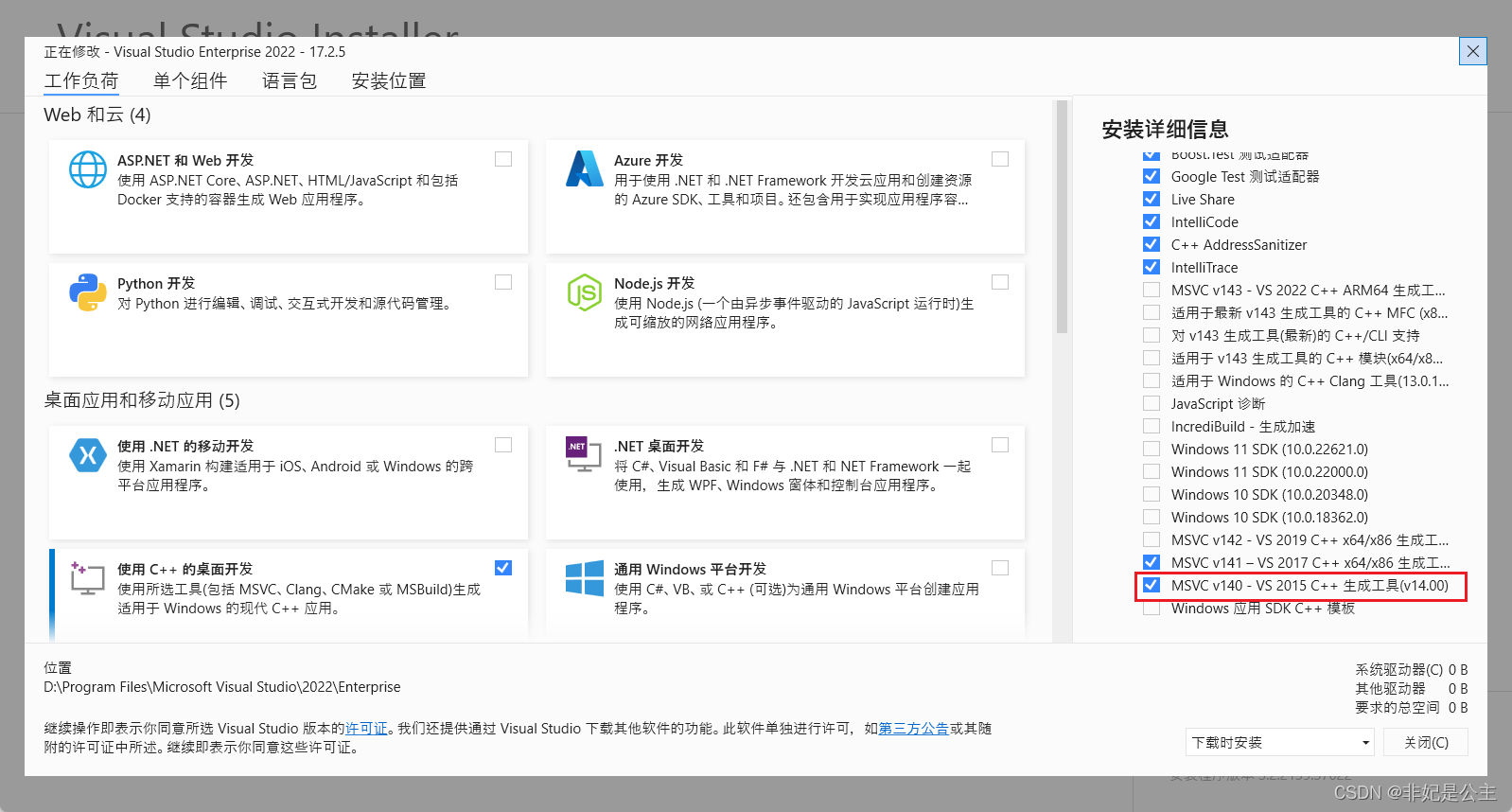Check the .NET desktop development workload
The height and width of the screenshot is (812, 1512).
[x=1000, y=445]
